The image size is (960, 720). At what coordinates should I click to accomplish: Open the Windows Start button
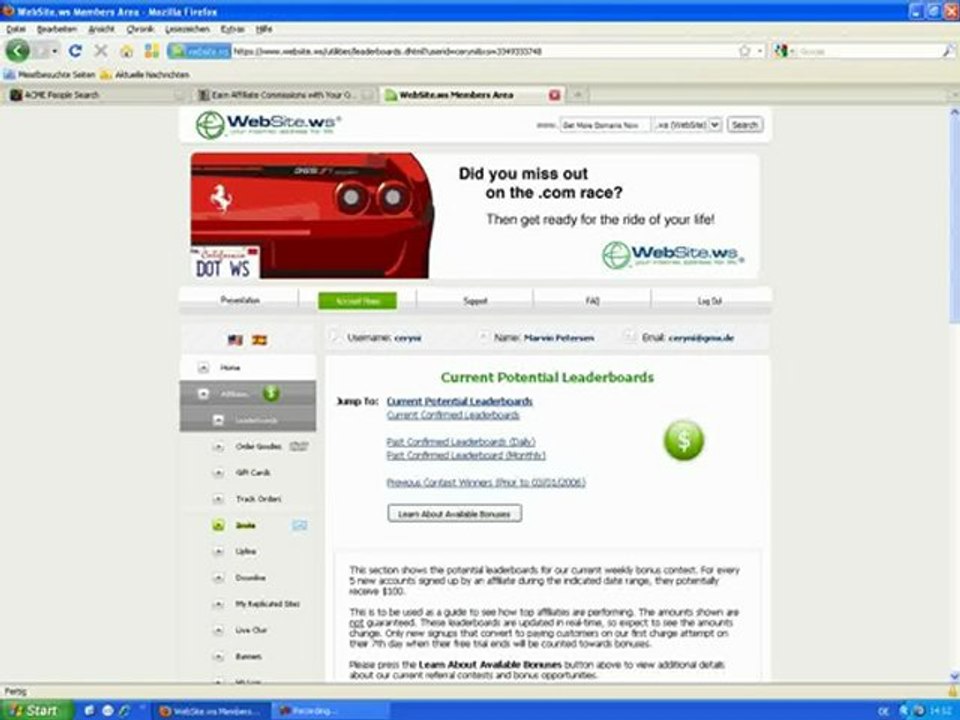(37, 711)
